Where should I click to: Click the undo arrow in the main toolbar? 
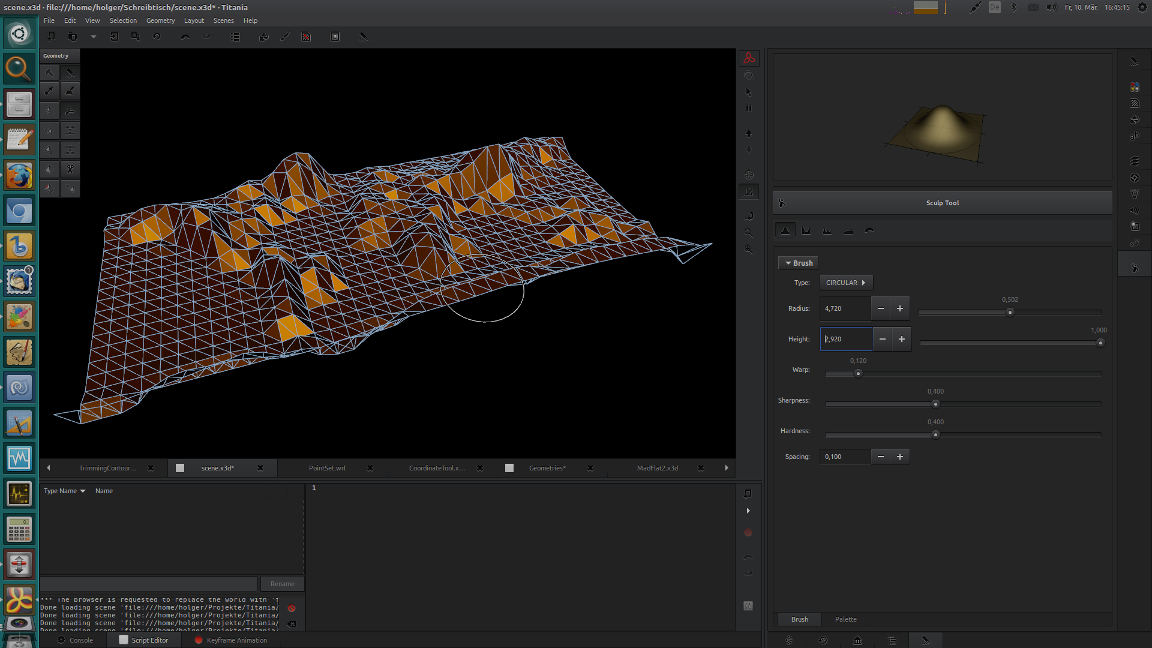[x=185, y=37]
